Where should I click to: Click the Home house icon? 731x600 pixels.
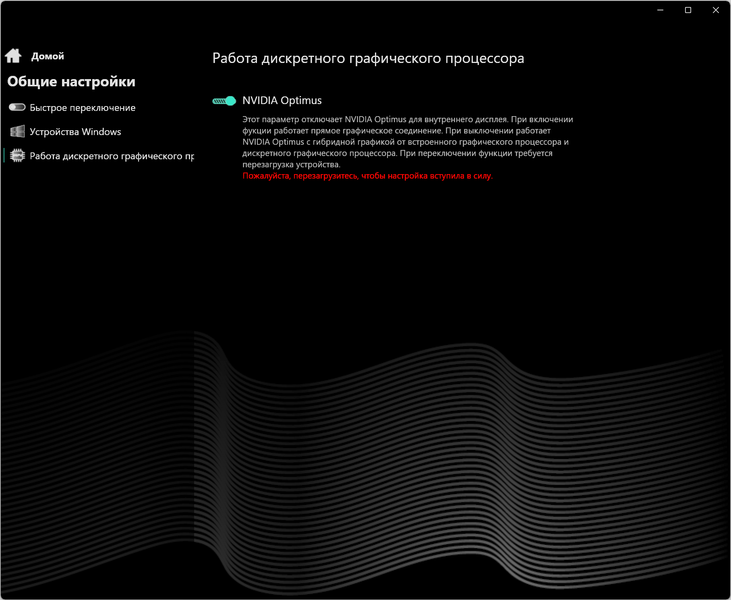coord(13,56)
